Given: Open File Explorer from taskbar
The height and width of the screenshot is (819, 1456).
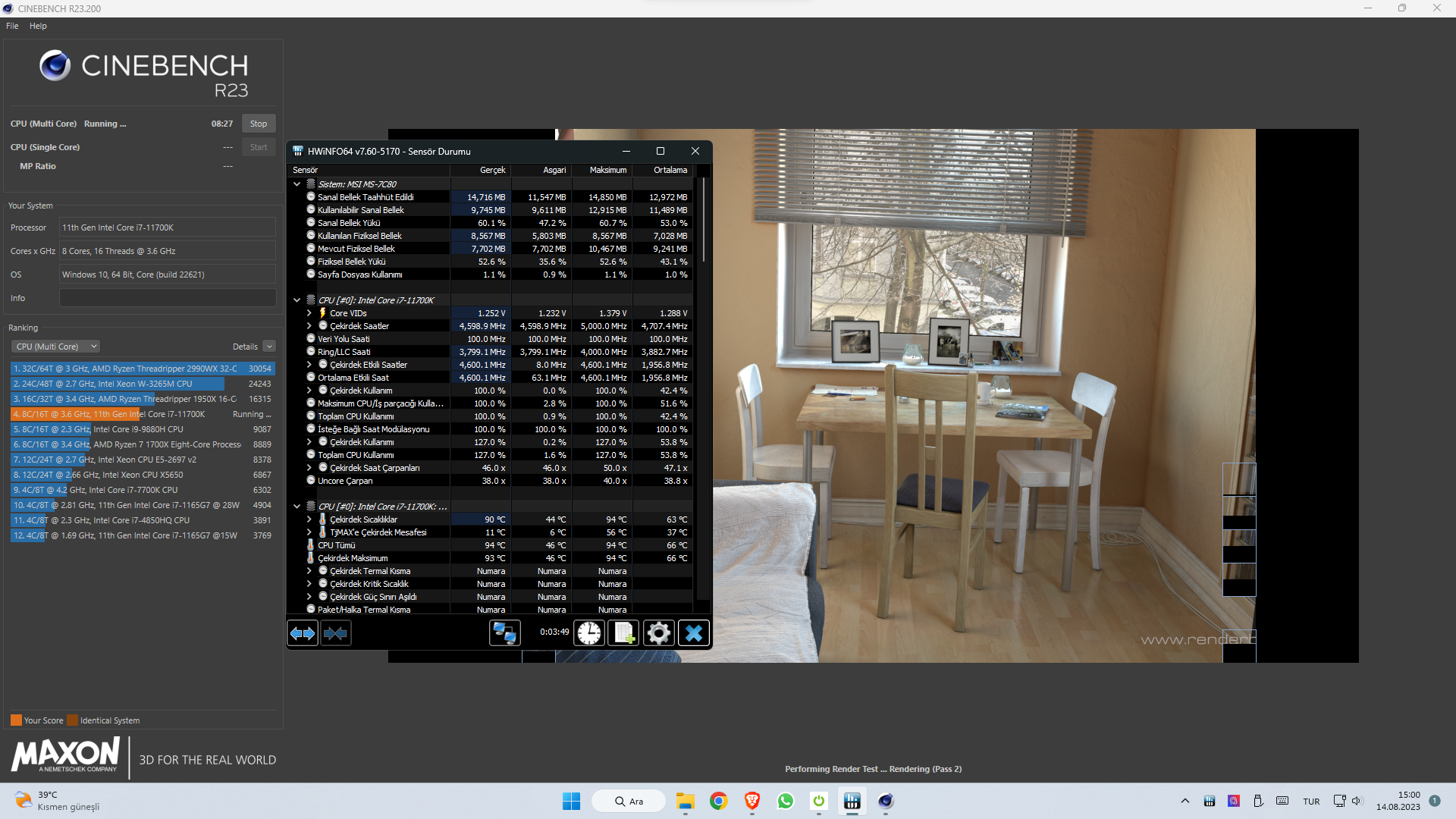Looking at the screenshot, I should click(686, 801).
